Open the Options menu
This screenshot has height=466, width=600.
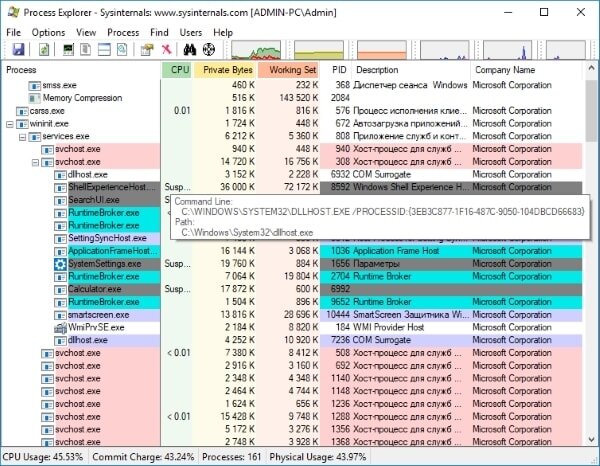(48, 33)
